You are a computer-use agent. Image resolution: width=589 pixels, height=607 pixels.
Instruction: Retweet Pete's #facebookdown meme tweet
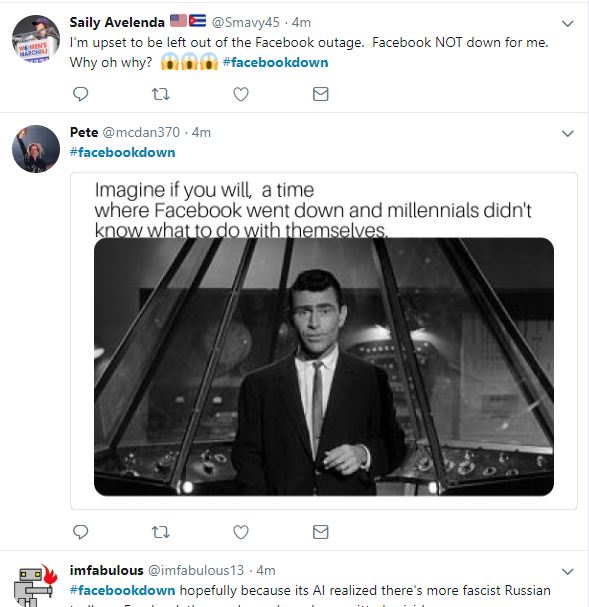(x=160, y=532)
